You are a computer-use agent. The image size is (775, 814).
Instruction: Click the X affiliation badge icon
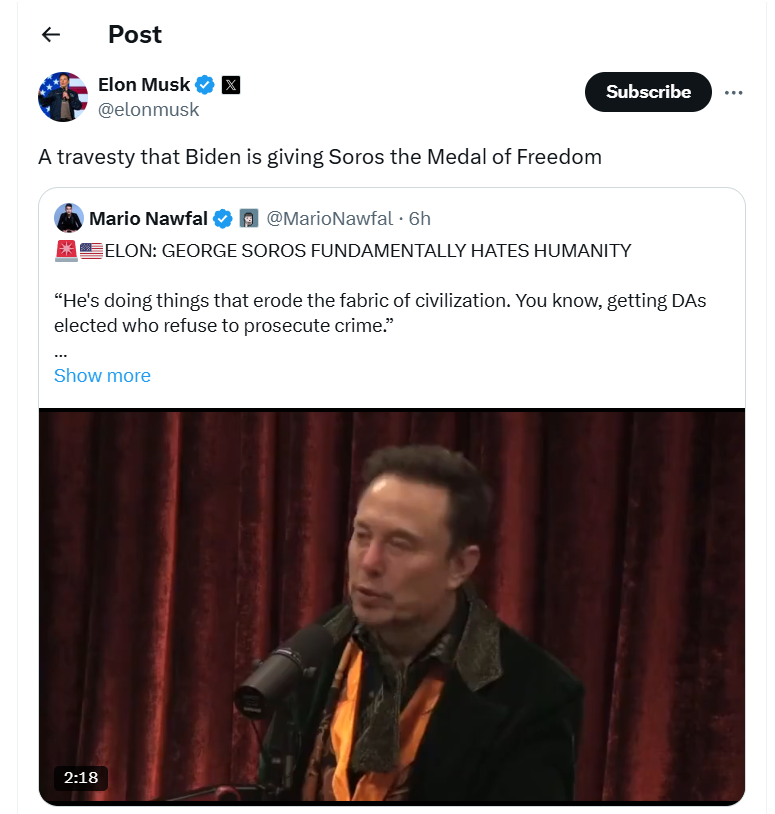(231, 85)
